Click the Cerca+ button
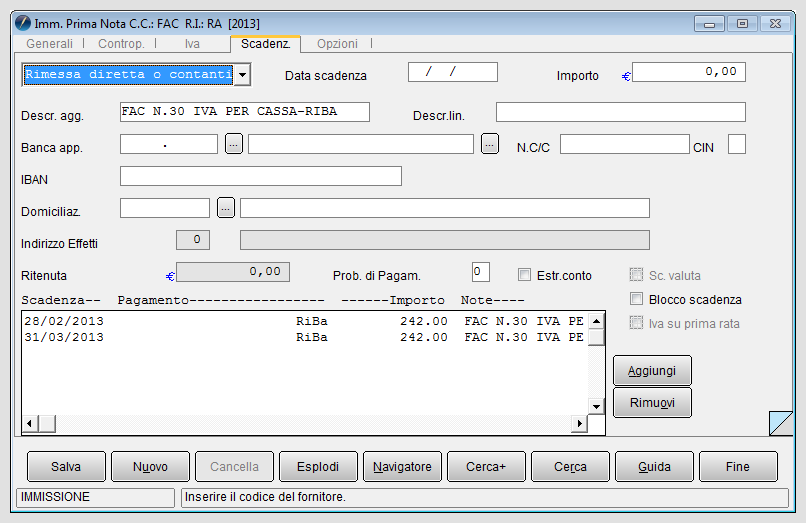 486,466
